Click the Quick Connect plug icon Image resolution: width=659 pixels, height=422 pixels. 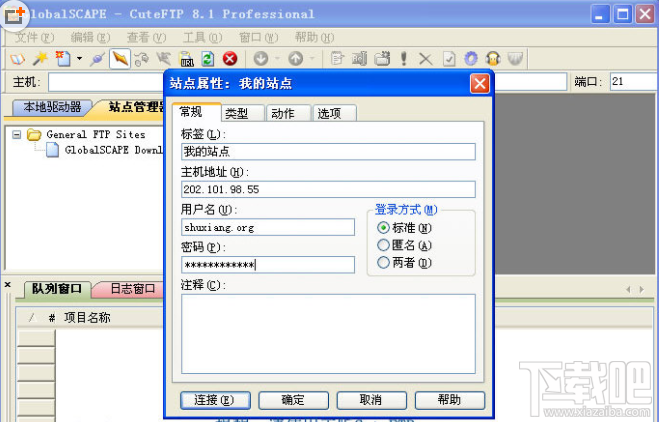[97, 59]
